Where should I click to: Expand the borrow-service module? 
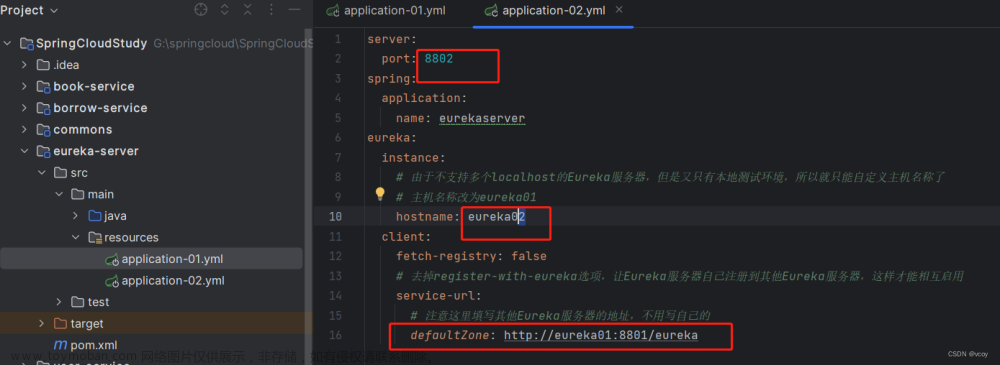(24, 108)
